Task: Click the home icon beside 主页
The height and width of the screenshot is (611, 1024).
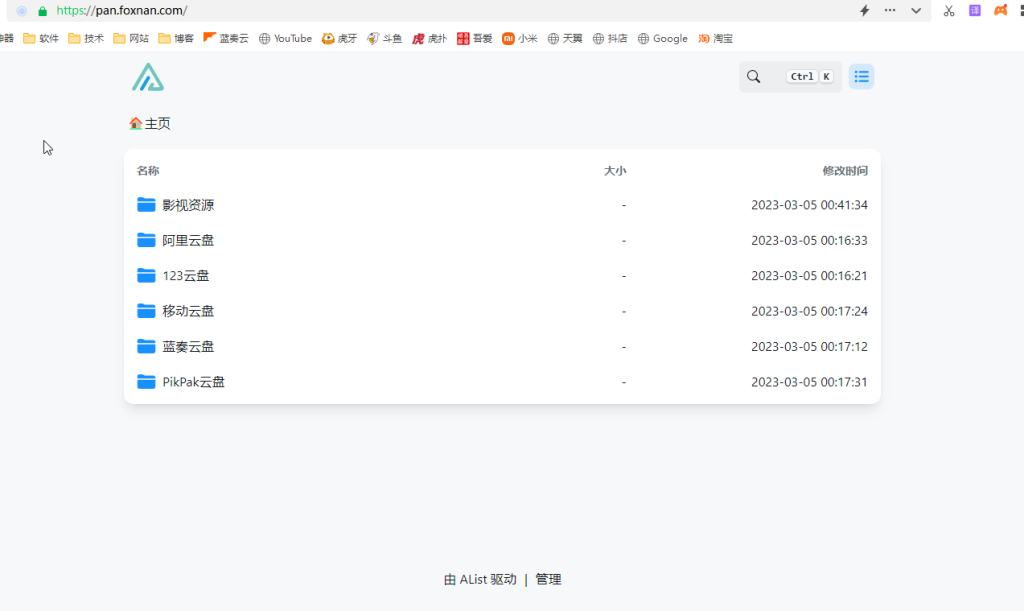Action: [x=136, y=123]
